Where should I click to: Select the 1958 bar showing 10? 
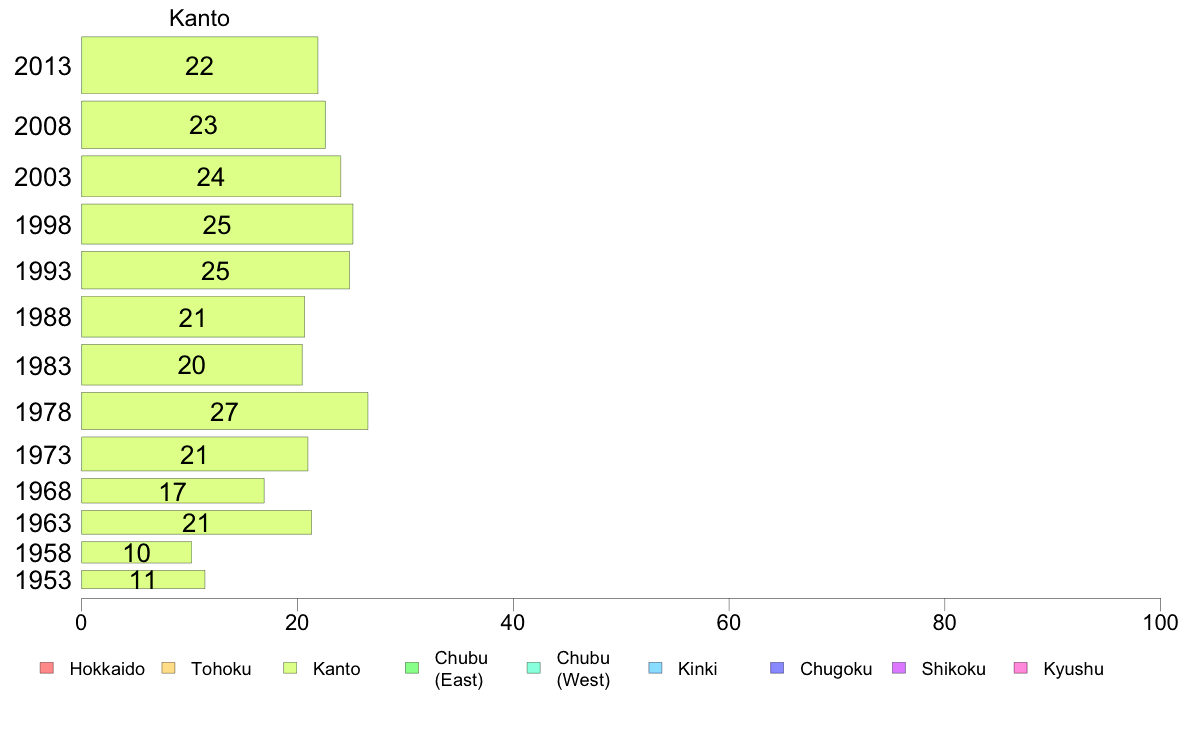136,552
